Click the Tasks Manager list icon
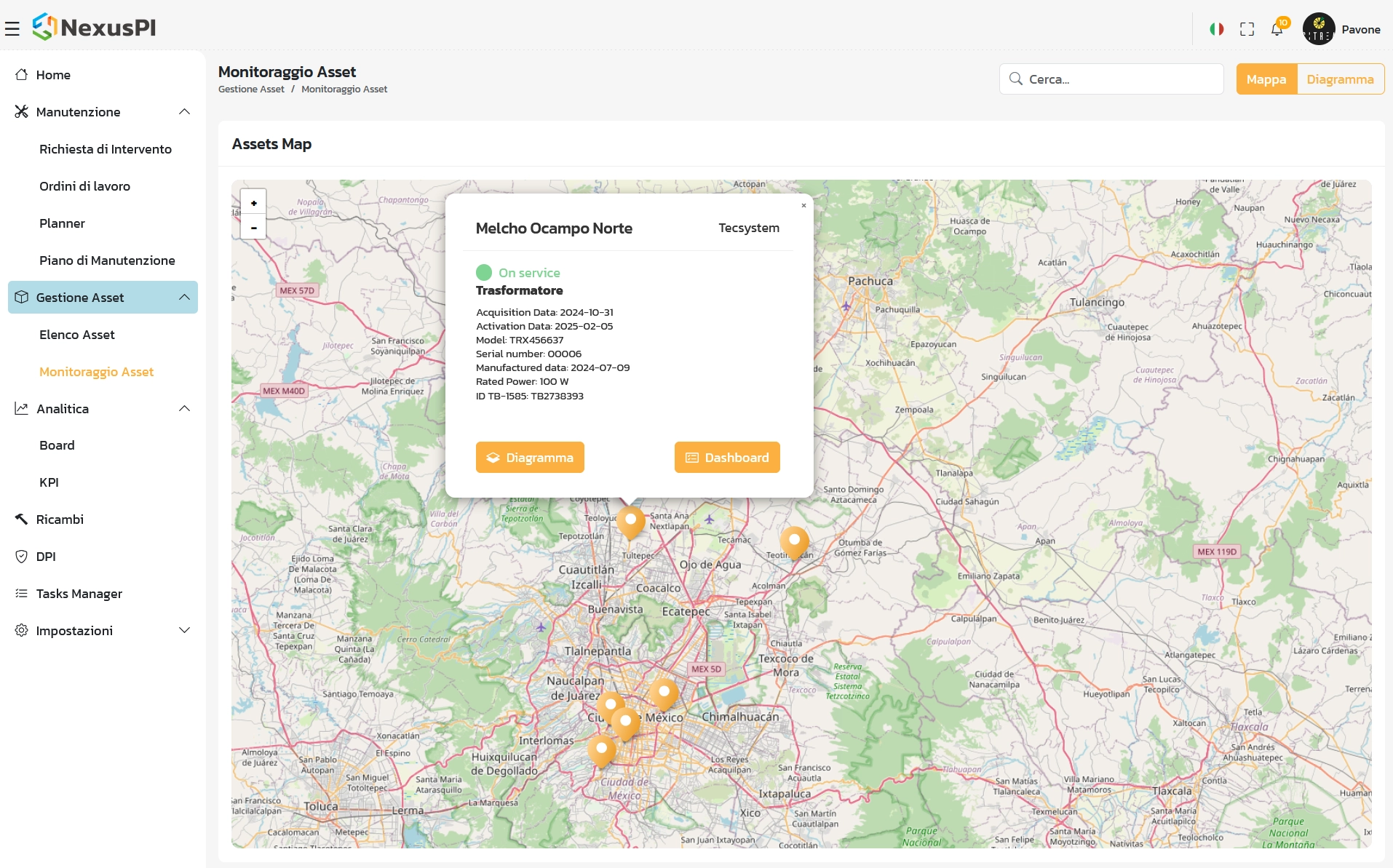This screenshot has width=1393, height=868. tap(21, 593)
